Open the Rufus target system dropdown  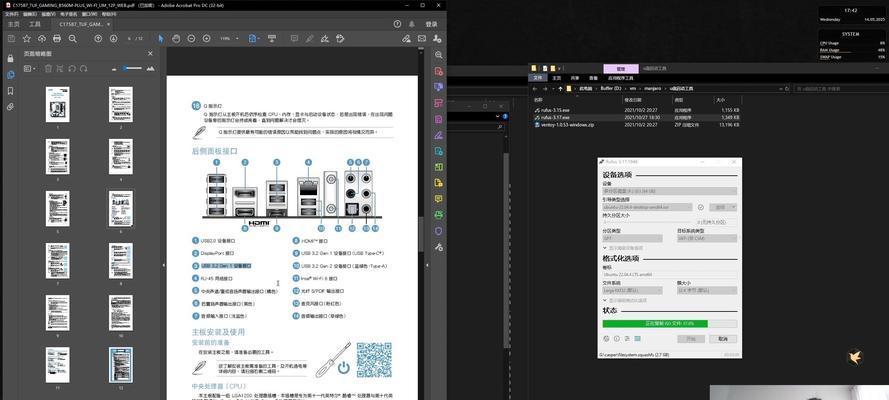click(x=707, y=239)
